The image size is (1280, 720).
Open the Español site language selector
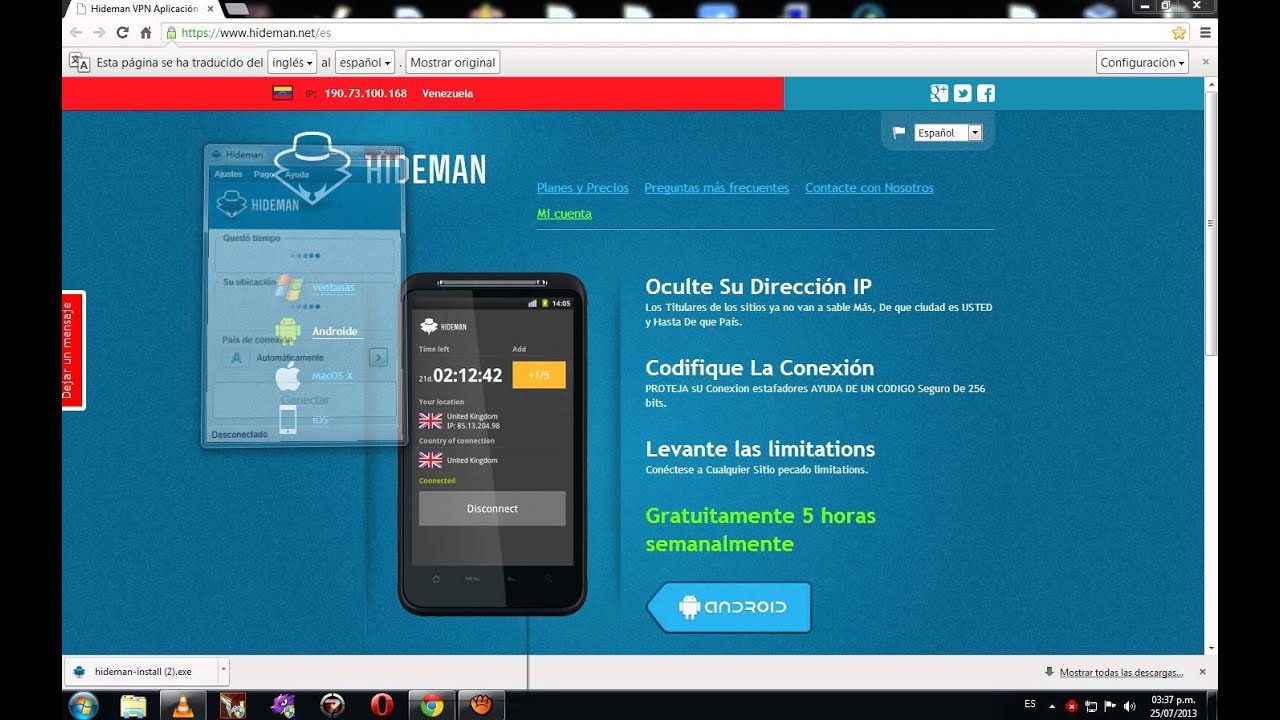click(948, 132)
